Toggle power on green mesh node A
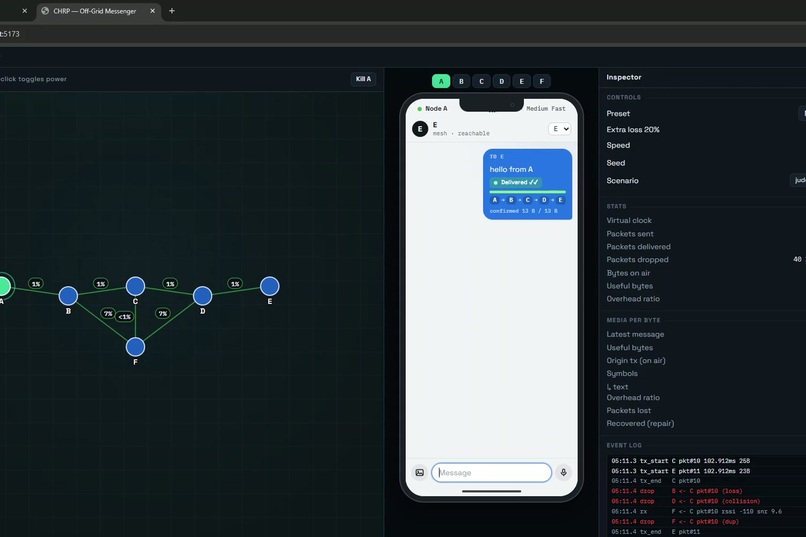Viewport: 806px width, 537px height. point(4,286)
